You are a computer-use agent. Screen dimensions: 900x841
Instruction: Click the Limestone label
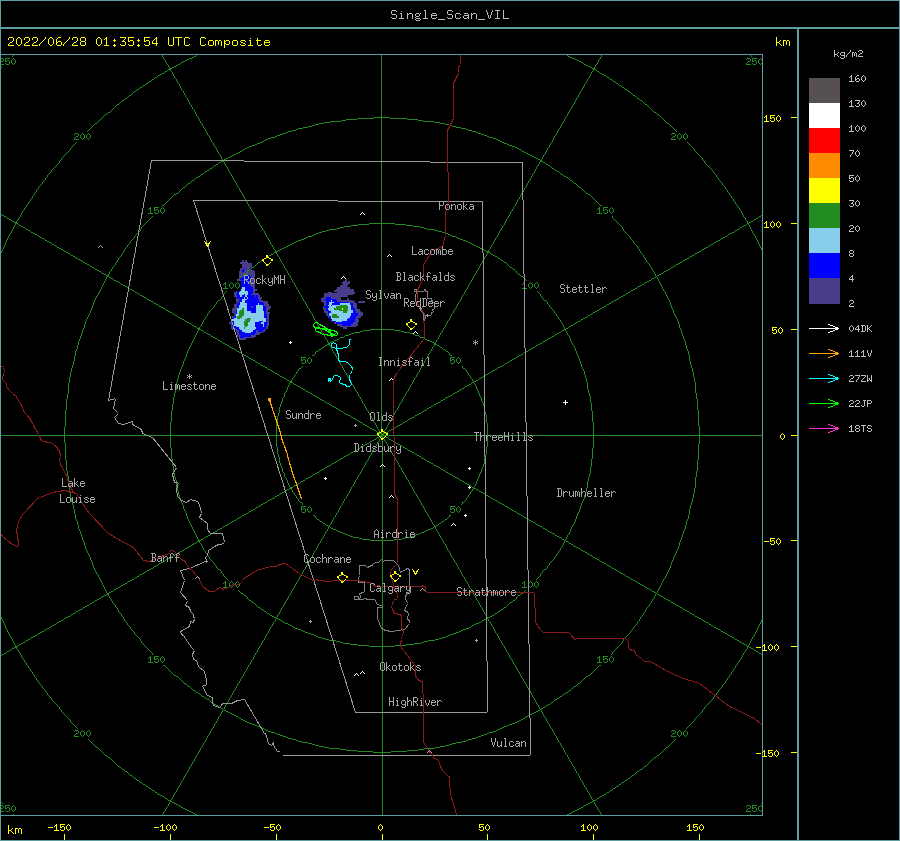(189, 386)
